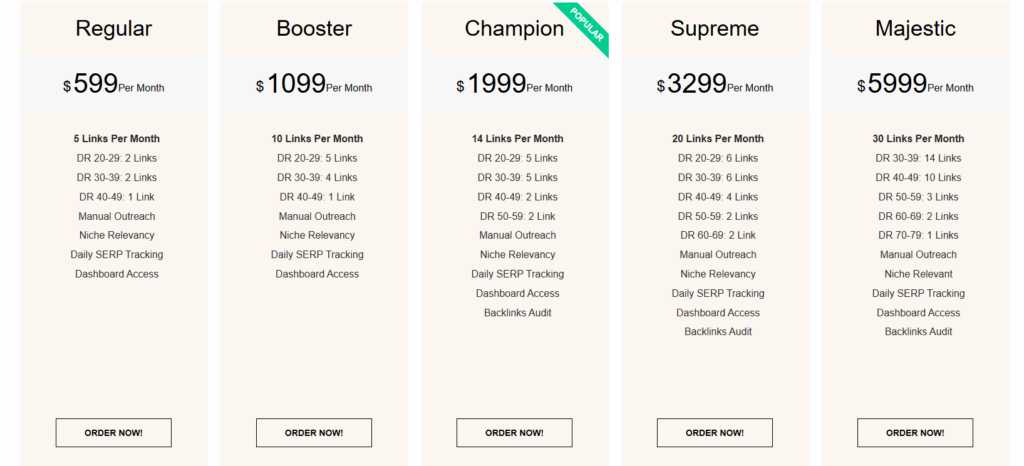Screen dimensions: 1024x466
Task: Click Backlinks Audit in Supreme plan
Action: coord(718,332)
